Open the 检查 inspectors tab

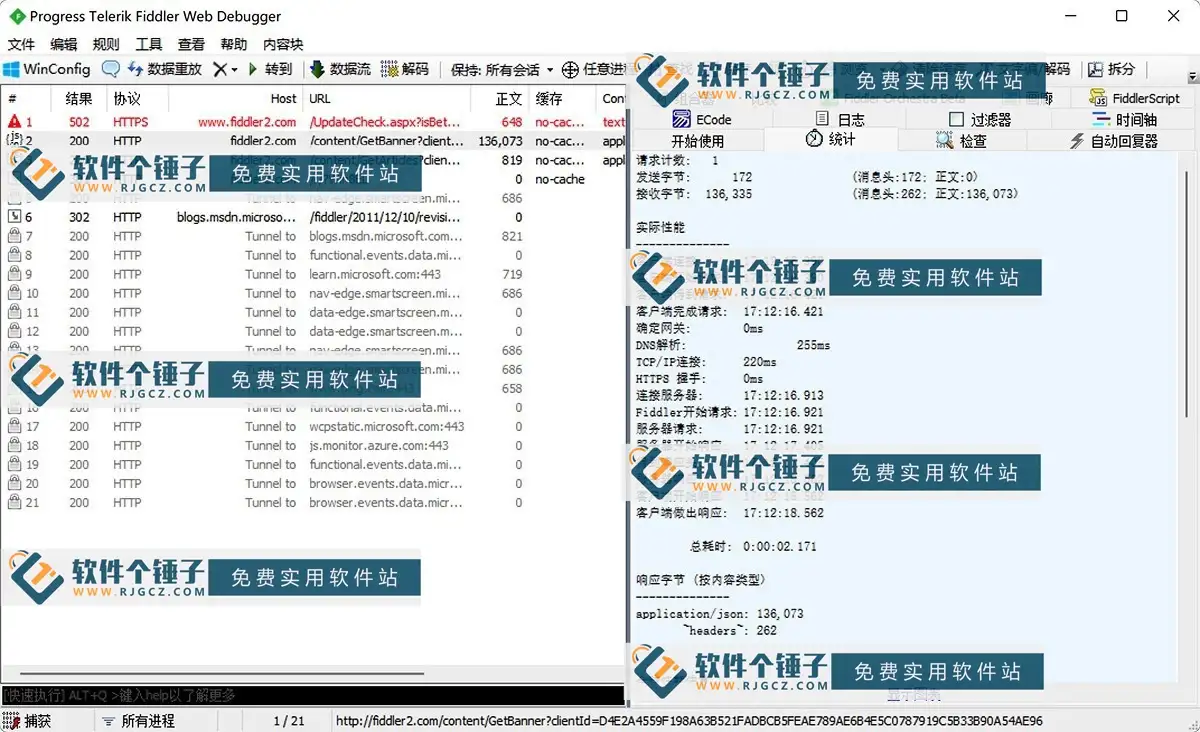click(962, 141)
